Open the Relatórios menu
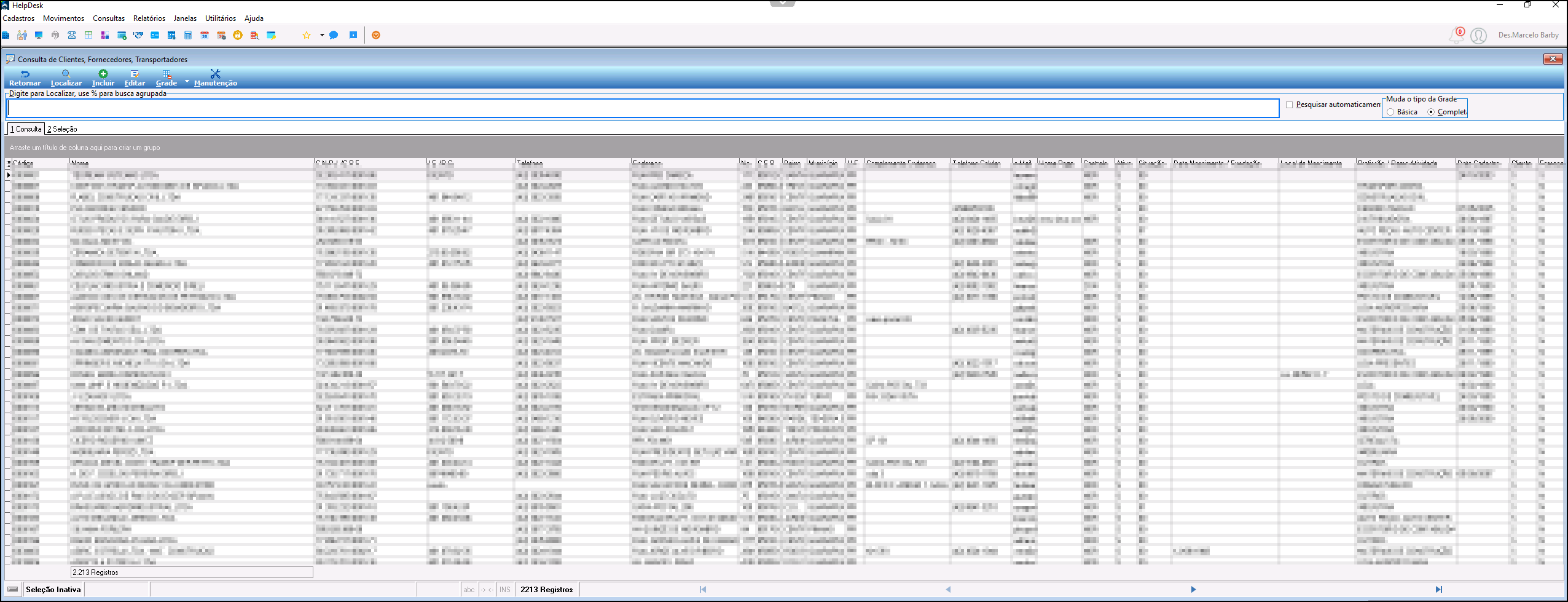1568x602 pixels. [149, 18]
